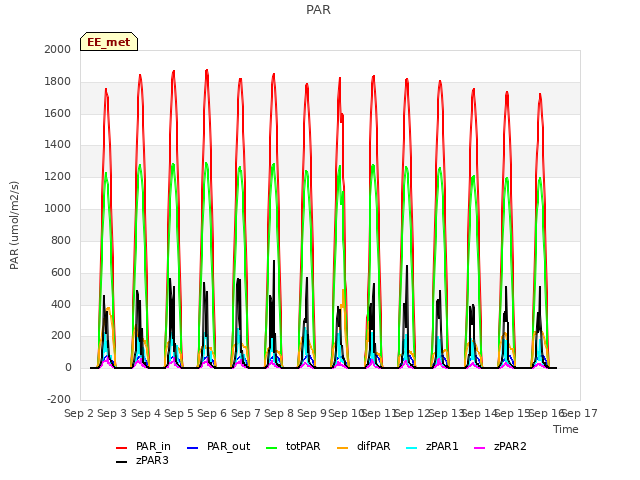Click the PAR chart title
The image size is (640, 480).
pos(318,9)
